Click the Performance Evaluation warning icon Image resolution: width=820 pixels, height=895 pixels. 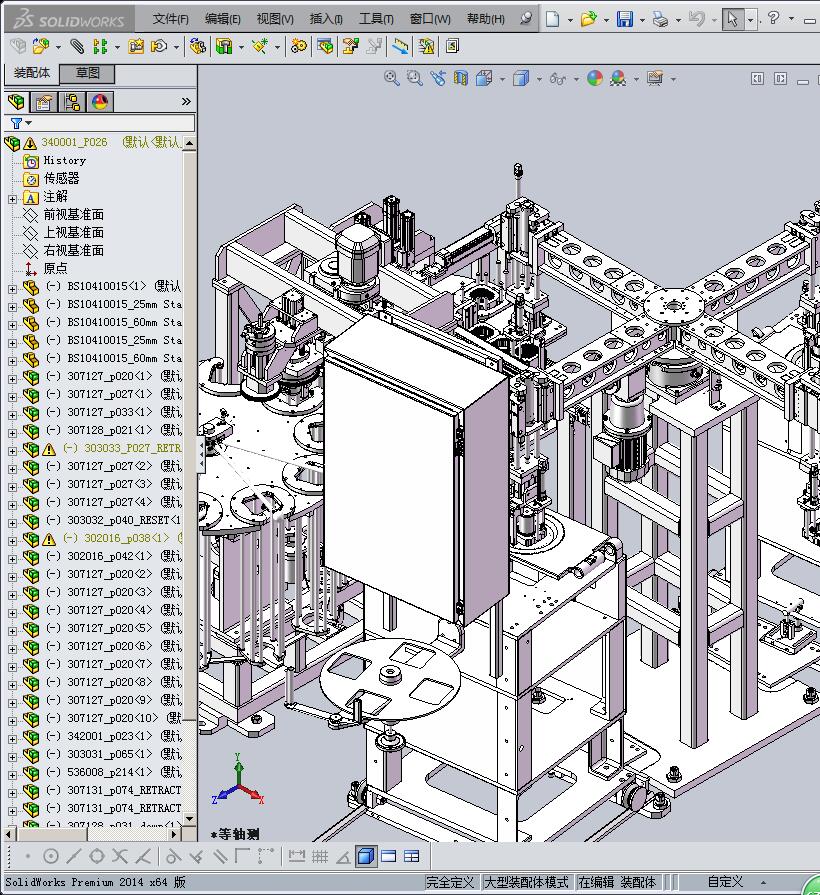tap(426, 46)
